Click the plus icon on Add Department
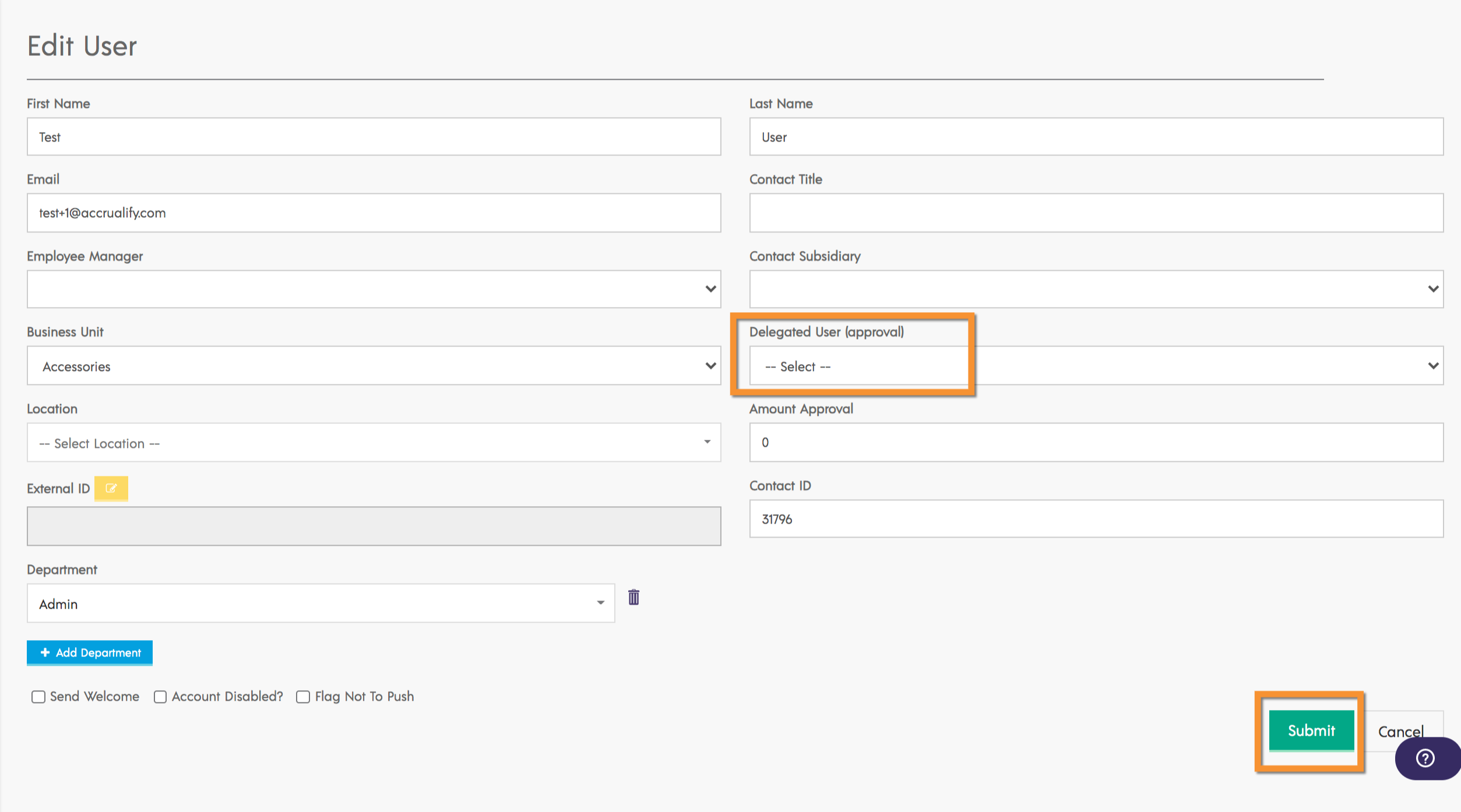This screenshot has width=1461, height=812. (45, 652)
